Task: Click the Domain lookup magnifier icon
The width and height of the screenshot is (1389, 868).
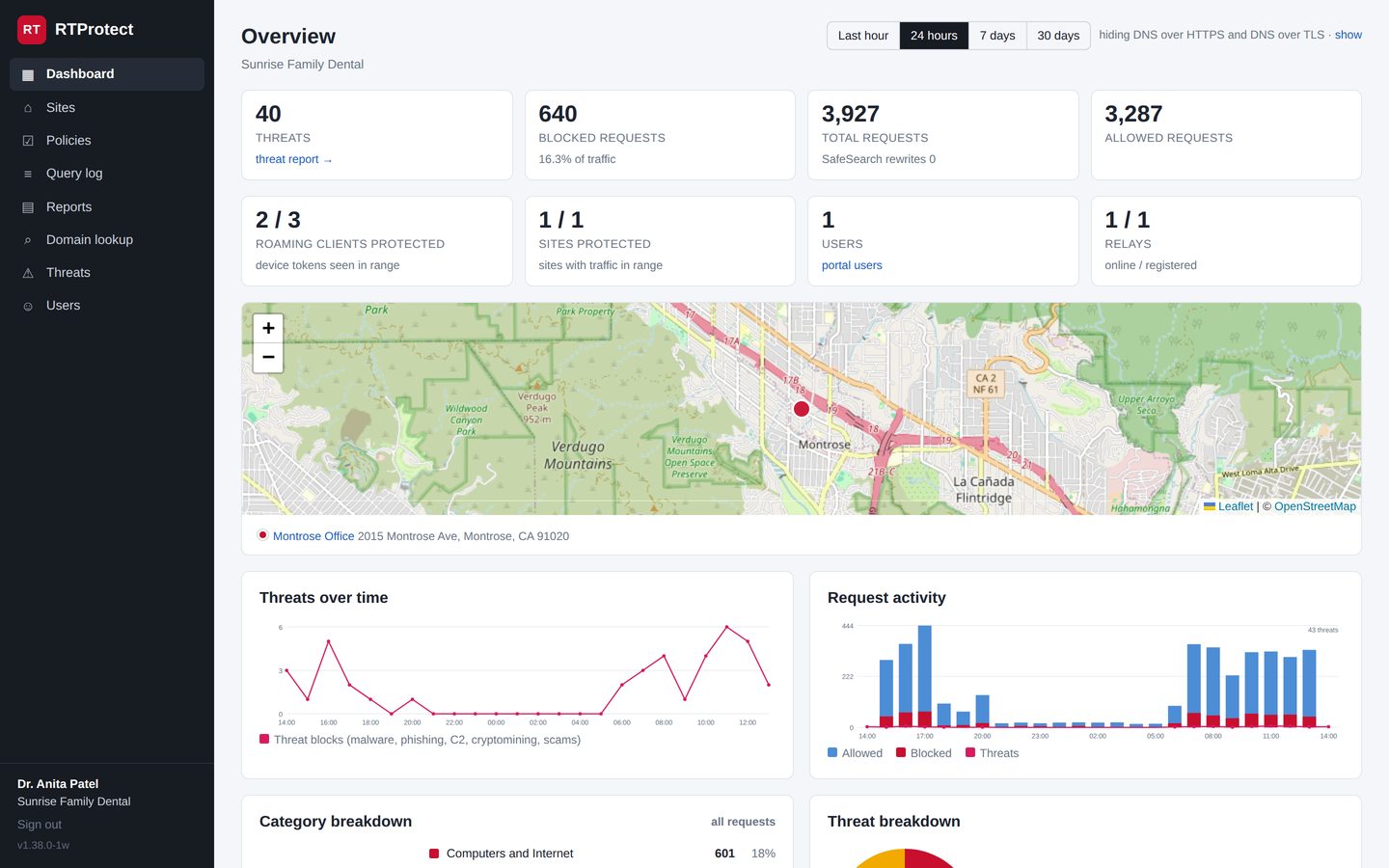Action: [x=28, y=240]
